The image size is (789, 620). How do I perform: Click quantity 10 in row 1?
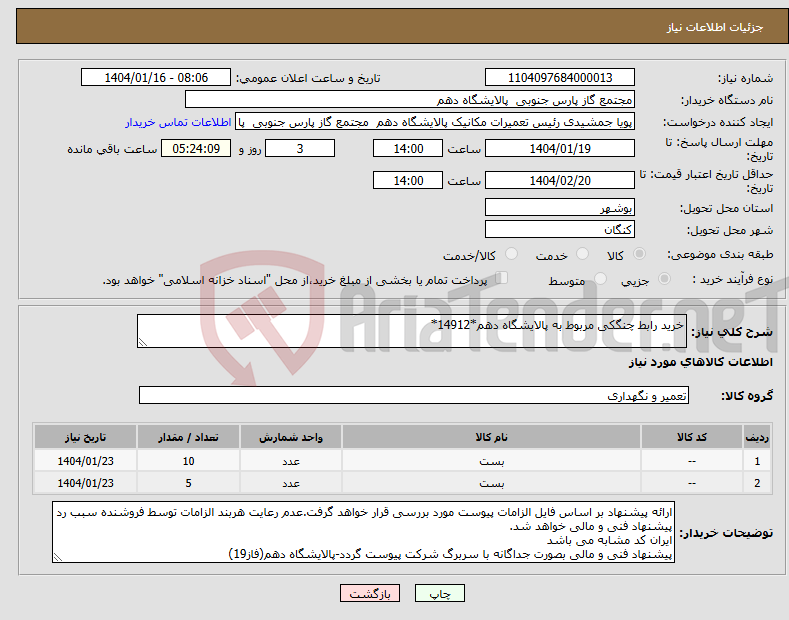[188, 461]
